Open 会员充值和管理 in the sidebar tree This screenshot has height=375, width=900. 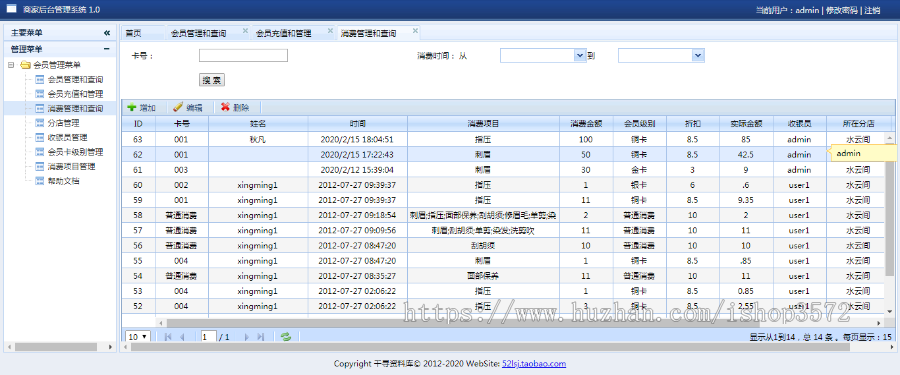pyautogui.click(x=75, y=94)
